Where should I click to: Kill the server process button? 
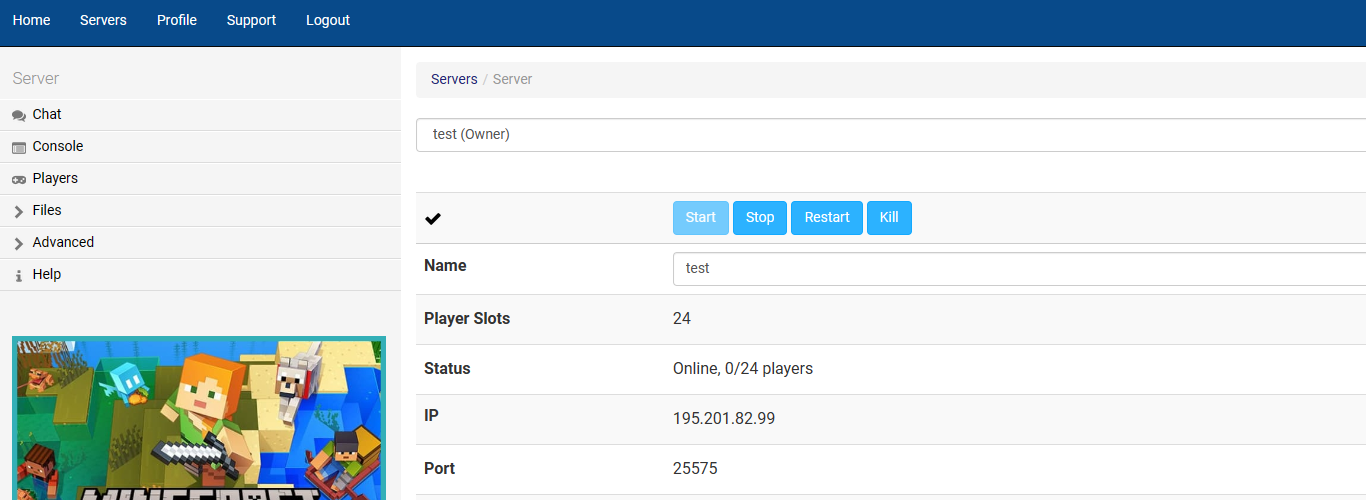pyautogui.click(x=889, y=218)
